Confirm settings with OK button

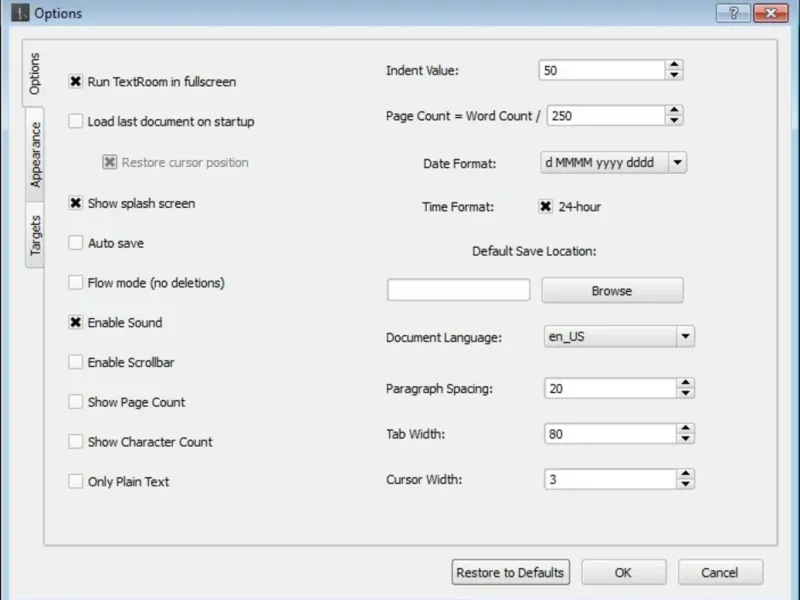coord(623,572)
